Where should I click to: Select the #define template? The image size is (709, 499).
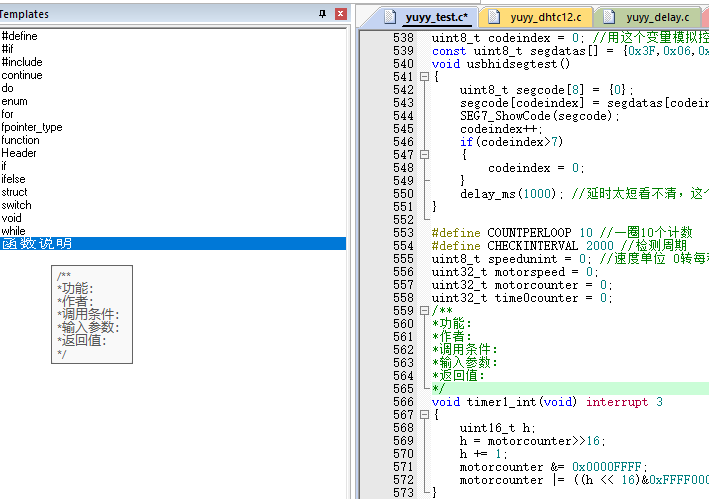173,36
